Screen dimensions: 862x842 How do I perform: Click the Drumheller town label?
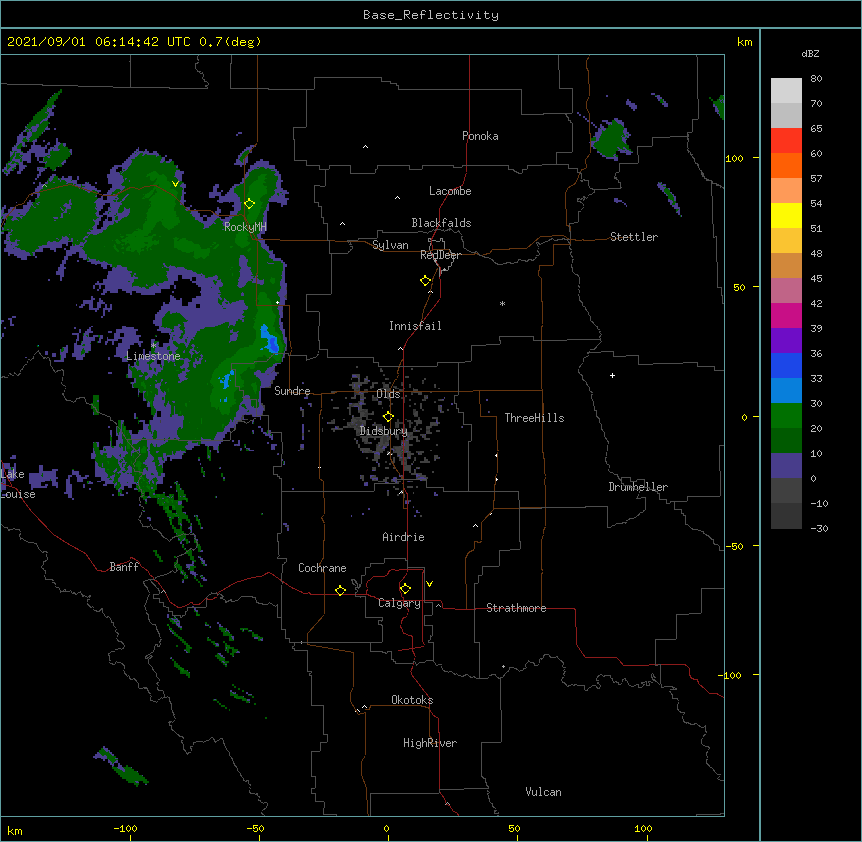click(638, 487)
